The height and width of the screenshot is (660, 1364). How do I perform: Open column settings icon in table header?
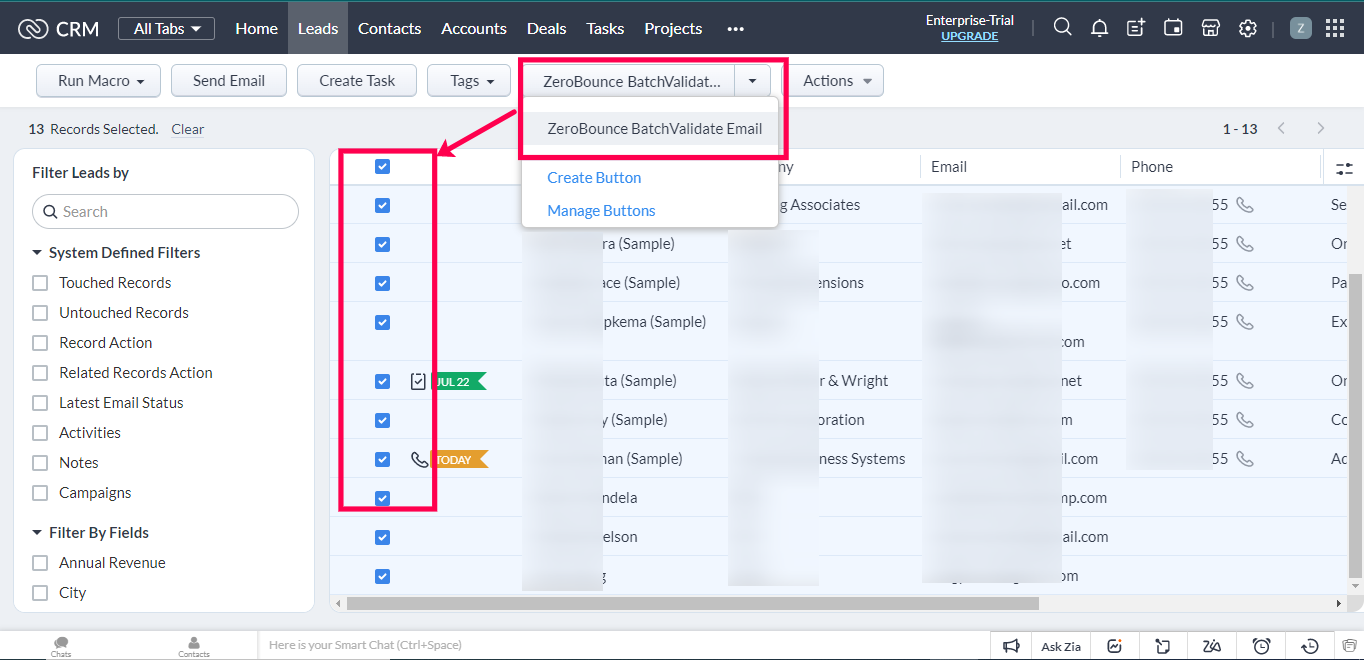tap(1344, 168)
